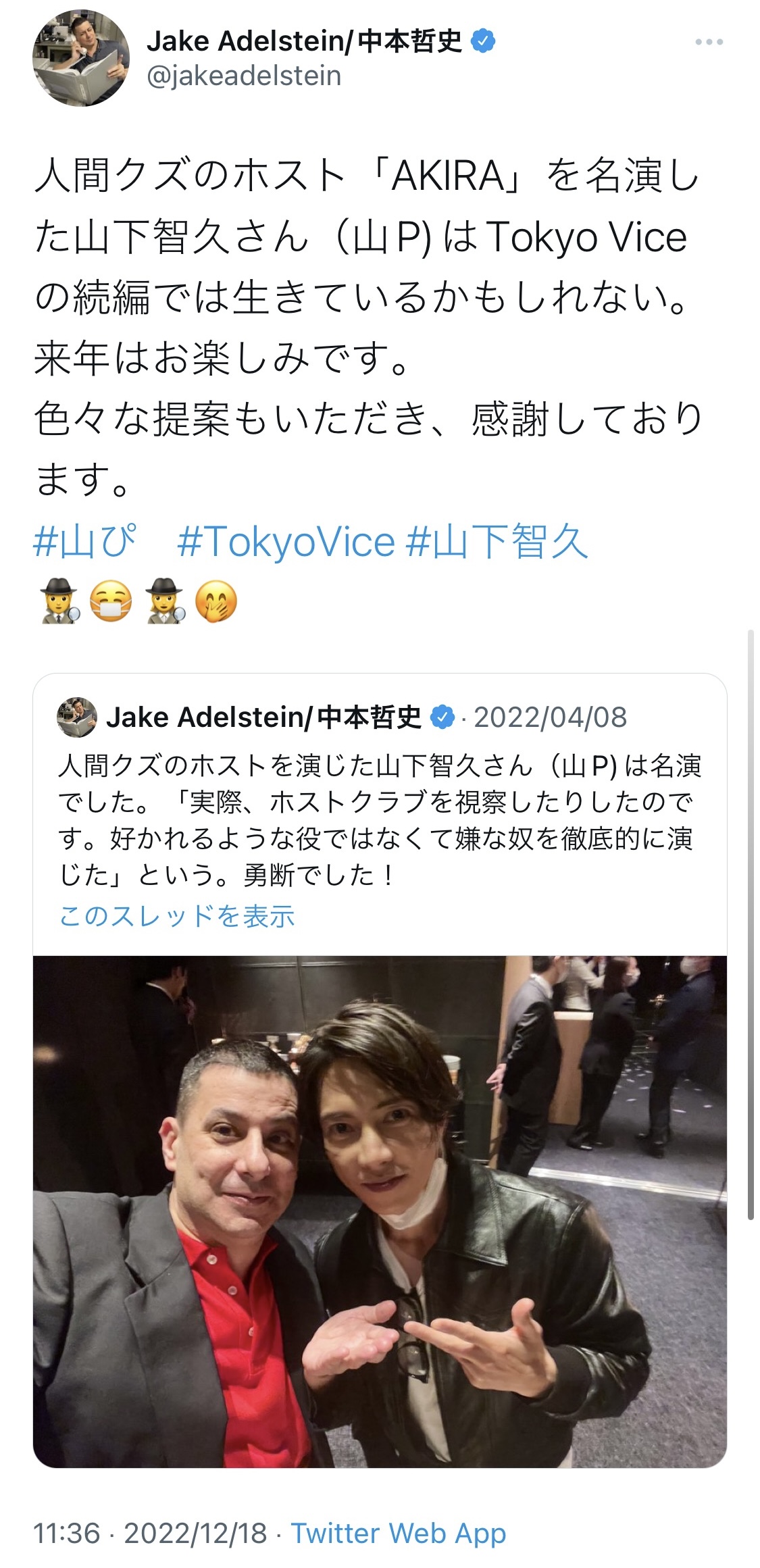
Task: Open the photo of two men
Action: point(380,1212)
